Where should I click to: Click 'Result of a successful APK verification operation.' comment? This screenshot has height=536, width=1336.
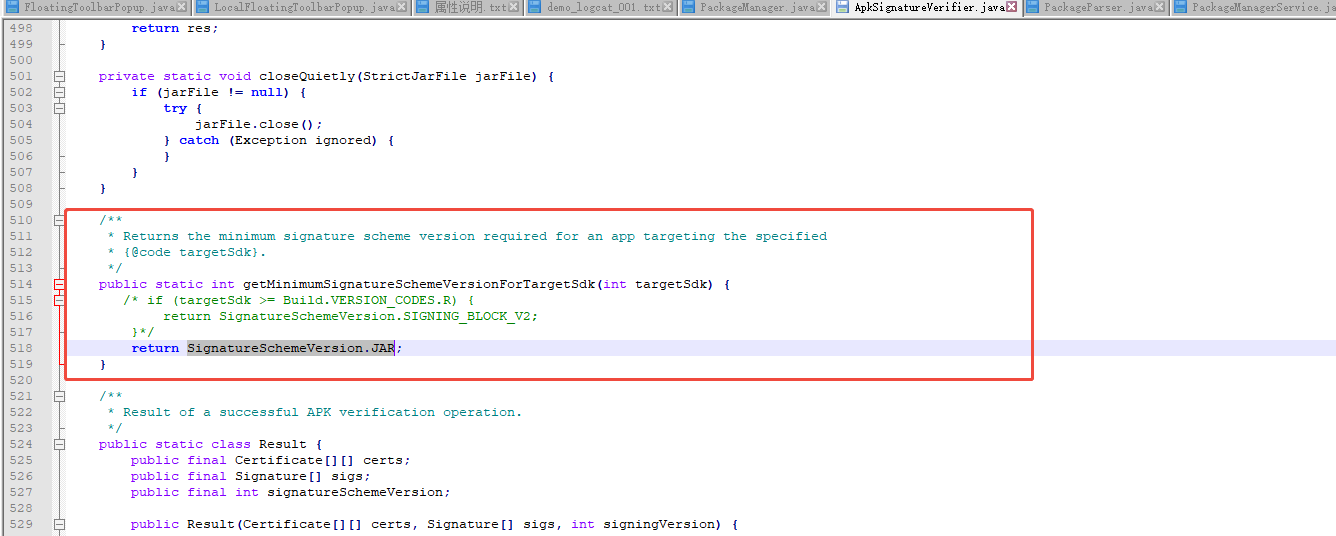pos(323,412)
